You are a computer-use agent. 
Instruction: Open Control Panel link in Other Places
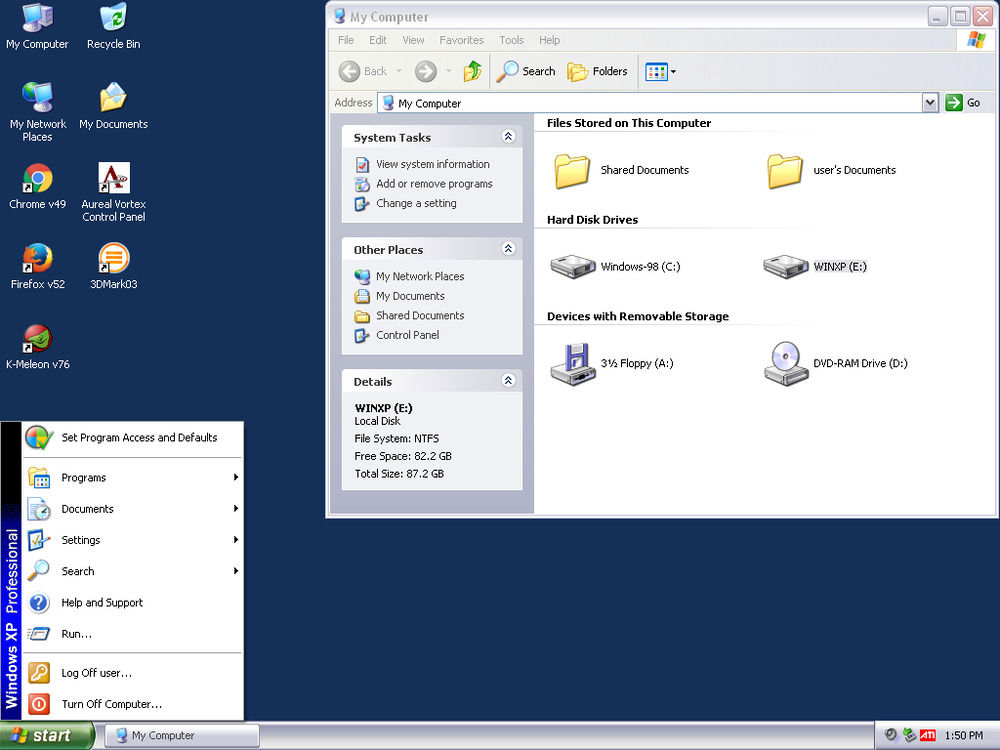[x=408, y=335]
